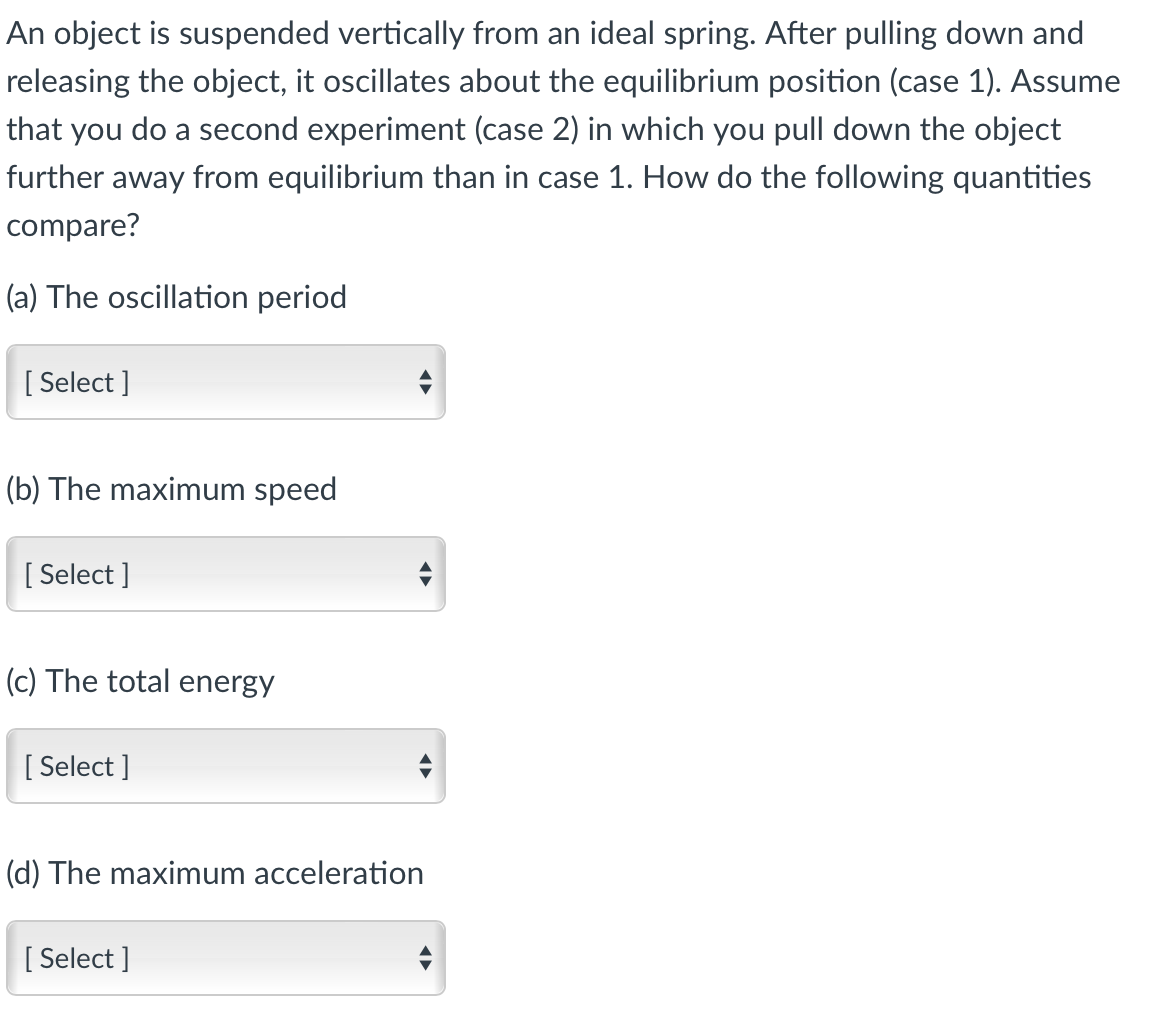This screenshot has width=1156, height=1020.
Task: Open the Select dropdown under total energy
Action: pos(225,766)
